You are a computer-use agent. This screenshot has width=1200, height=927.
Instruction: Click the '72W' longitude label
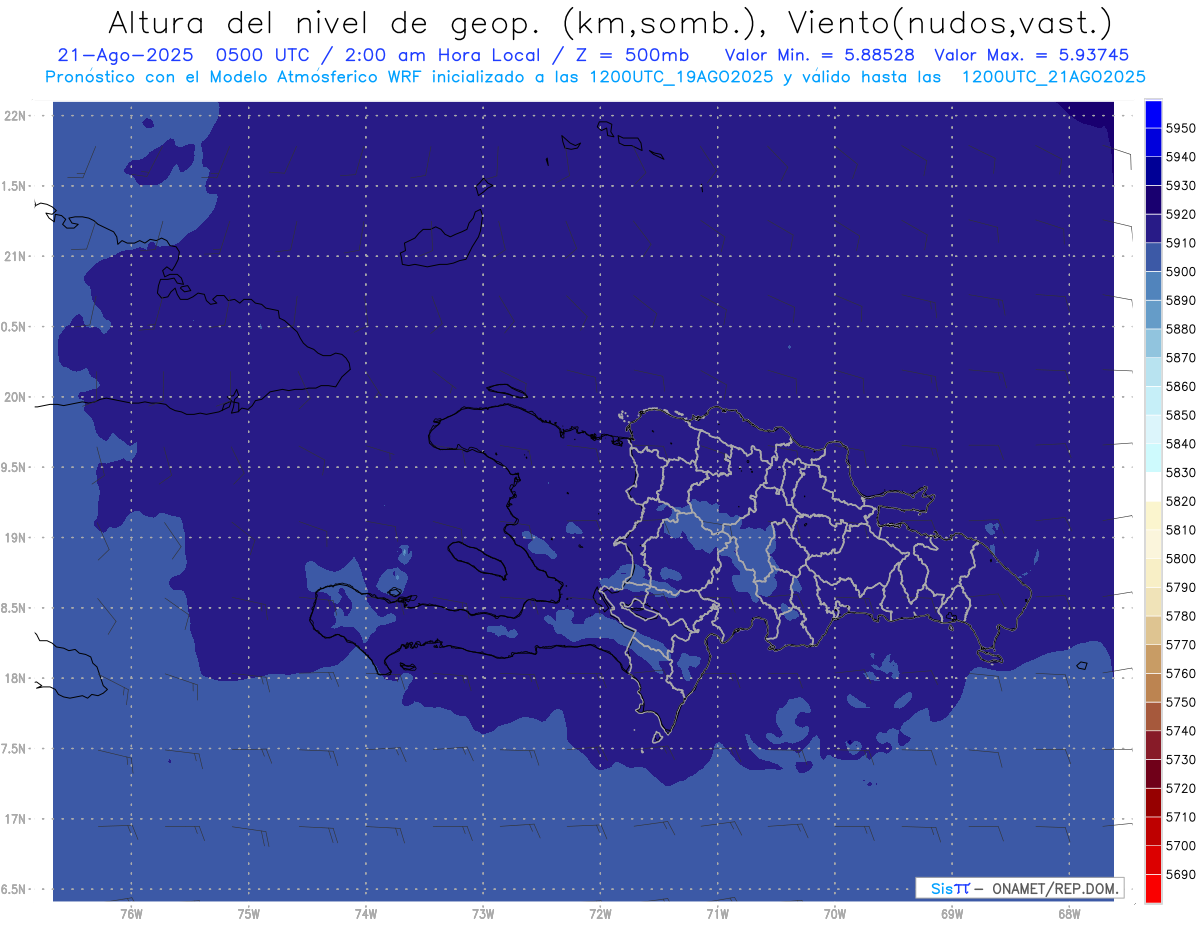(600, 913)
